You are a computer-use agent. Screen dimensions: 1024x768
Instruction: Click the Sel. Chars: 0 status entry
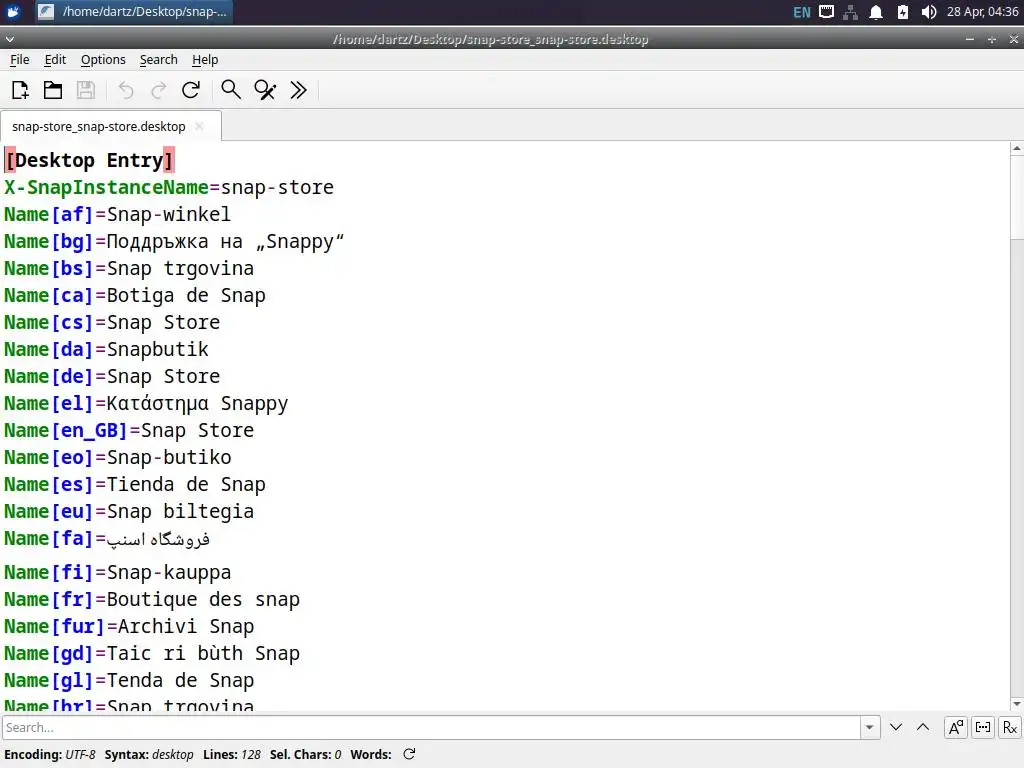pos(306,754)
